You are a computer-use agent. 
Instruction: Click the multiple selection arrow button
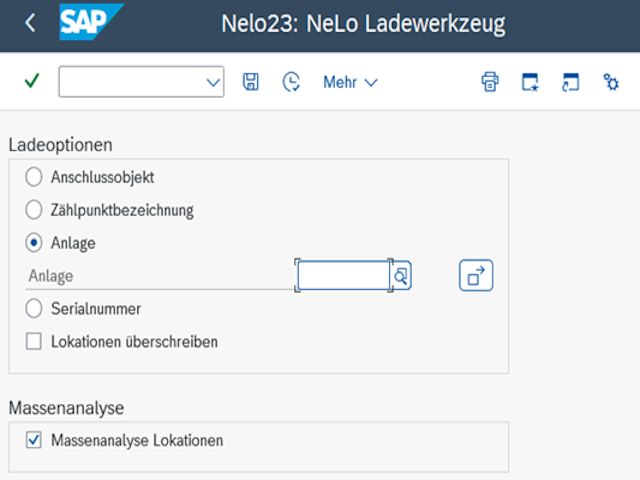point(476,276)
